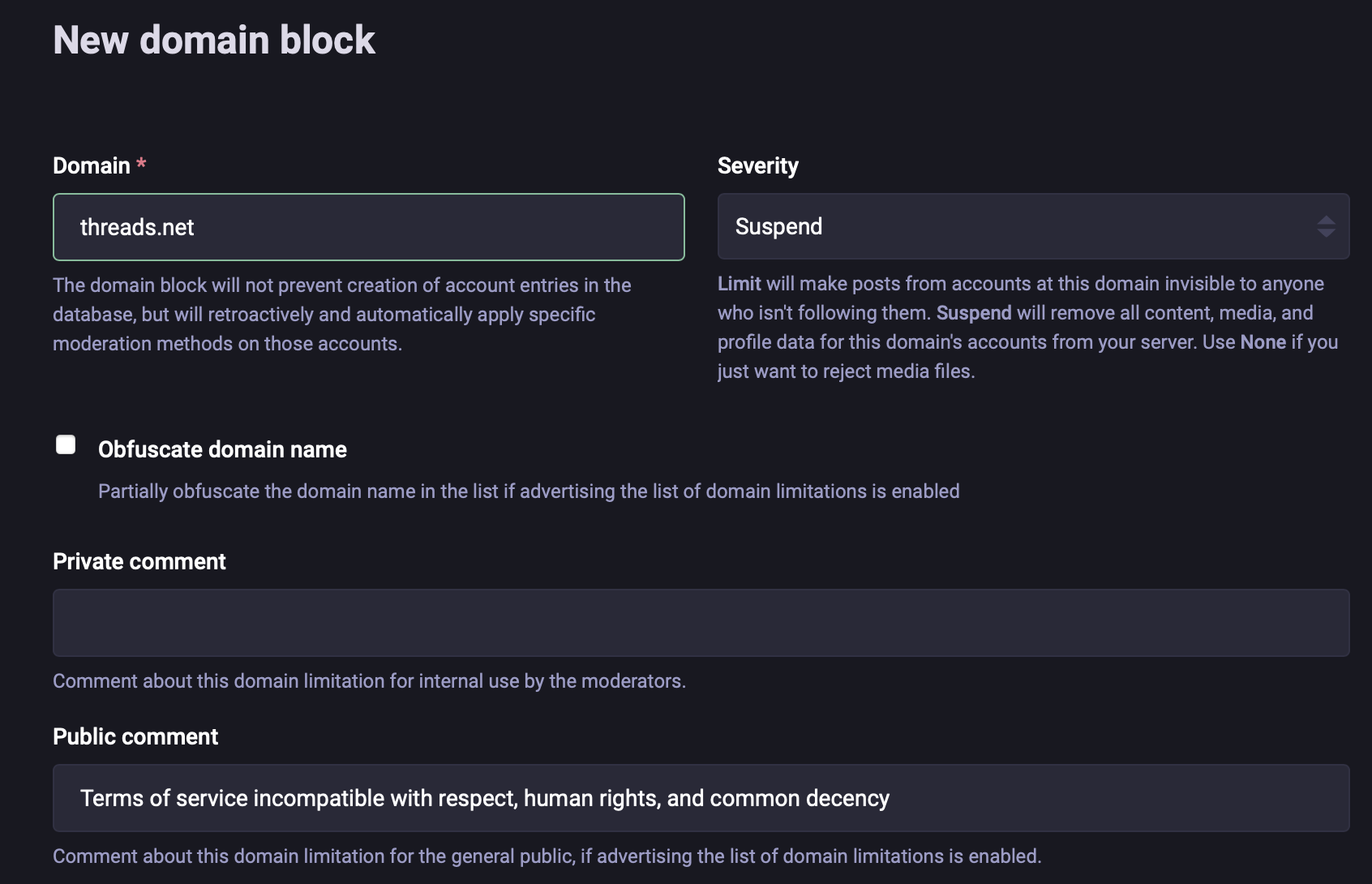Click the hint about comment for general public
Image resolution: width=1372 pixels, height=884 pixels.
tap(547, 856)
